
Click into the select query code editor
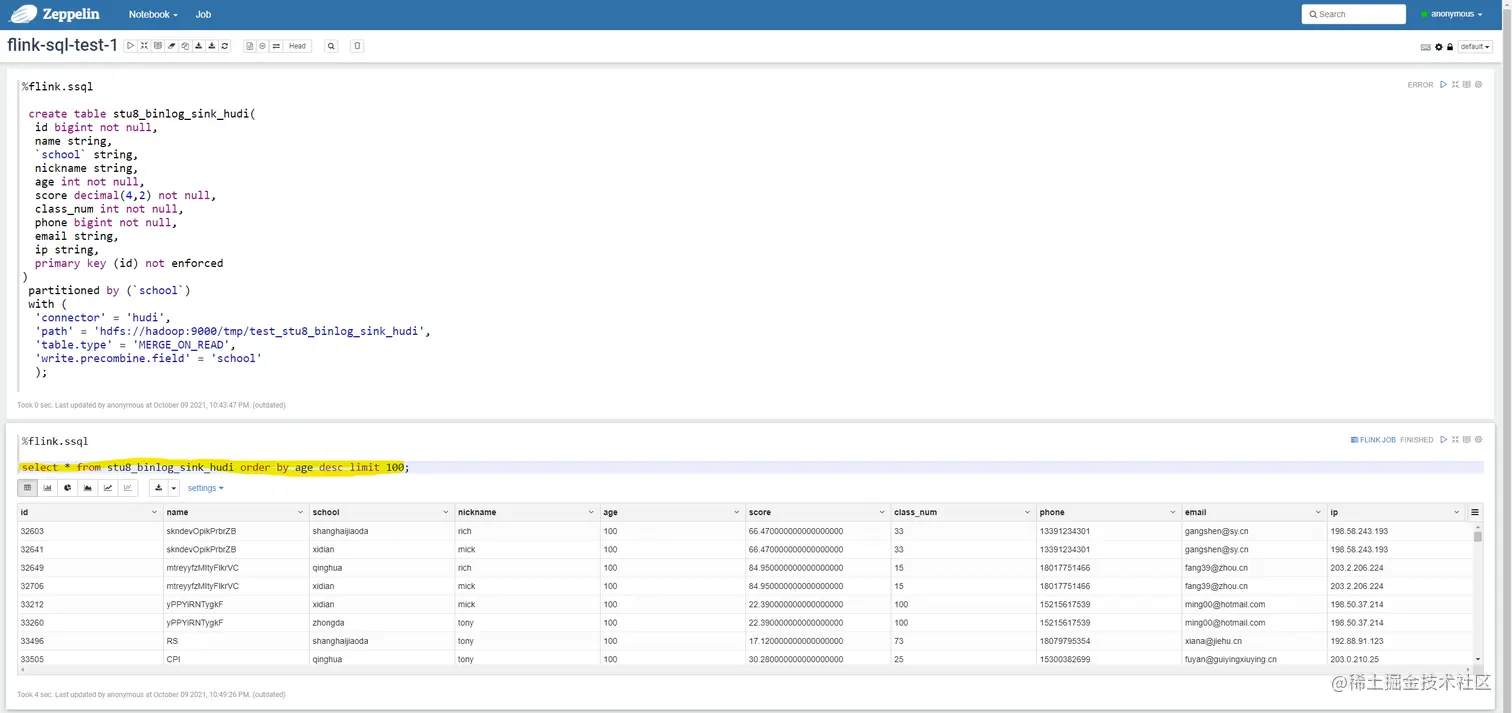coord(750,467)
